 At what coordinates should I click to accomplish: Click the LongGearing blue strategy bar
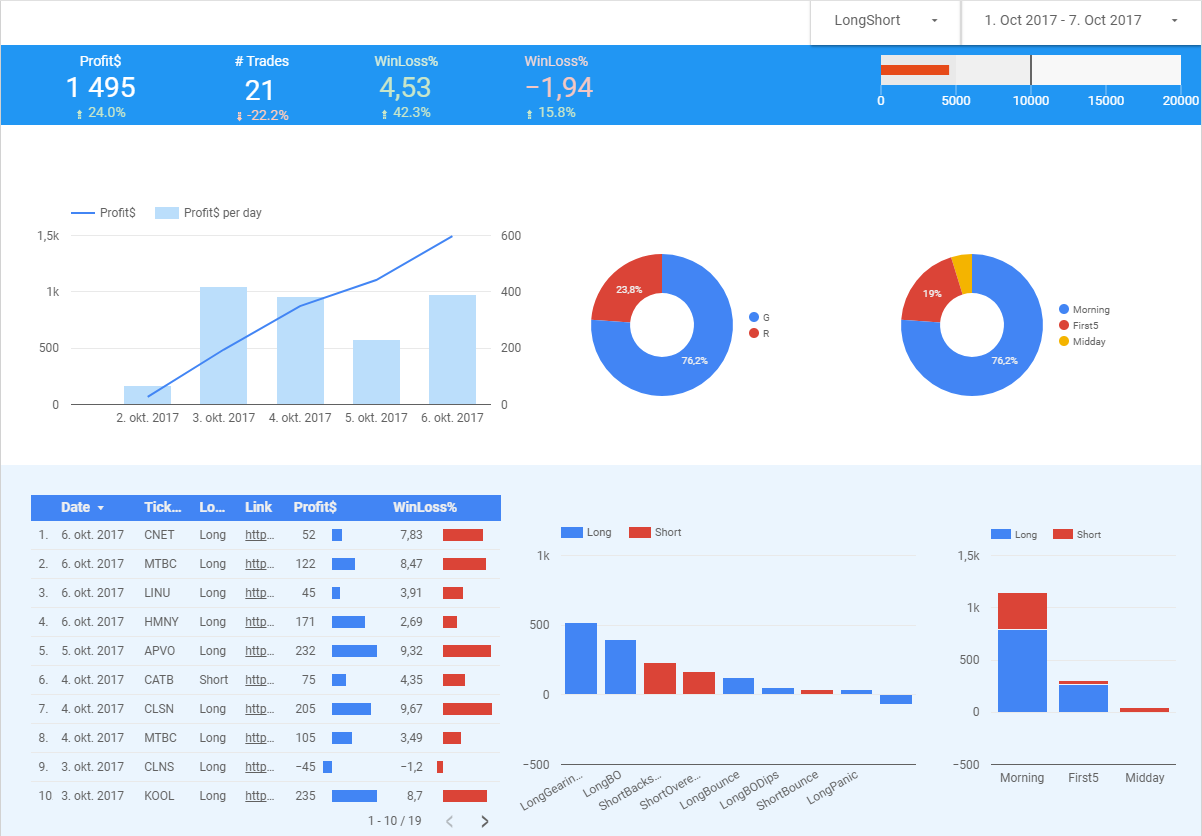[581, 658]
